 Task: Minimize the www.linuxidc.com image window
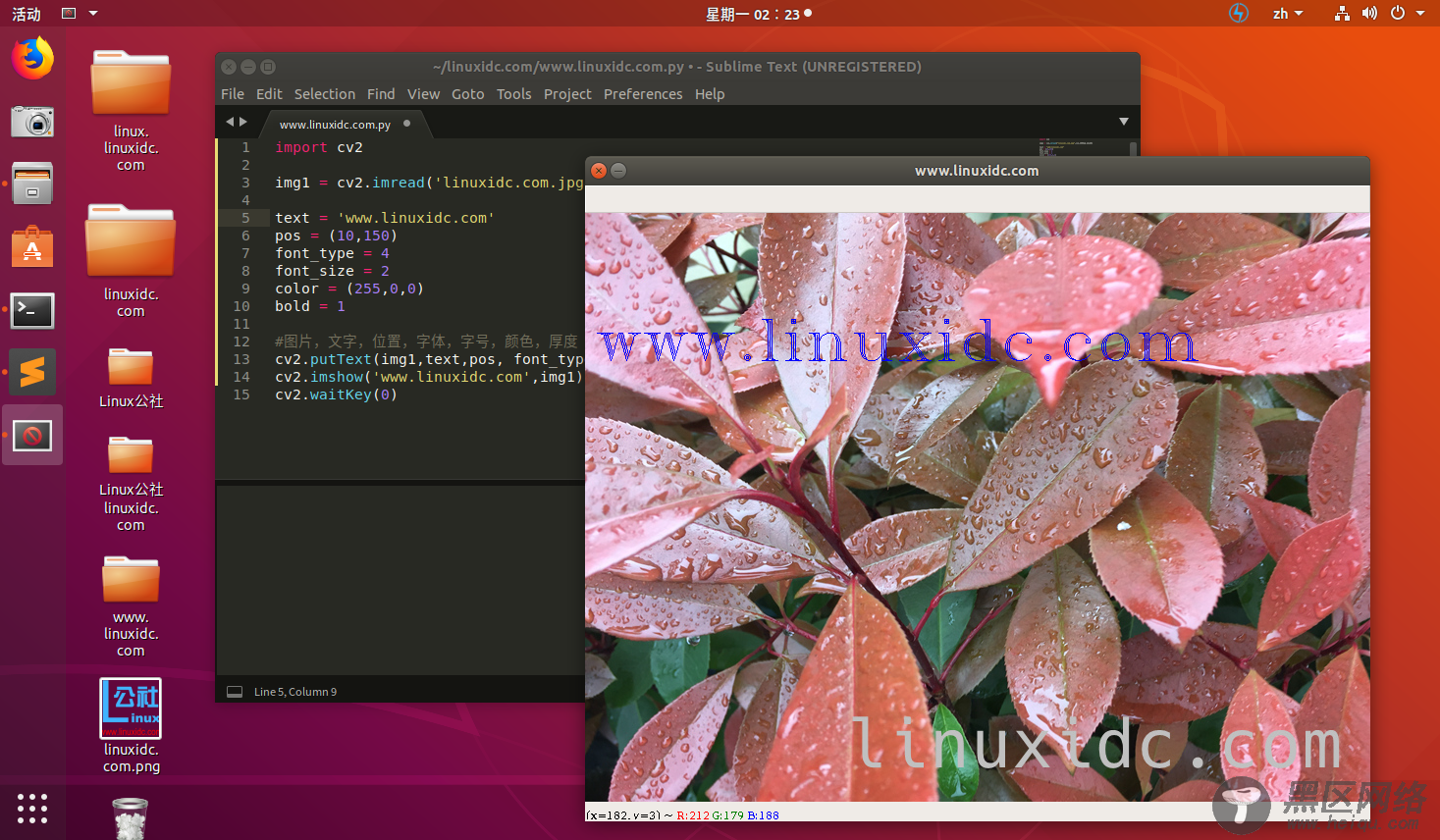click(618, 170)
